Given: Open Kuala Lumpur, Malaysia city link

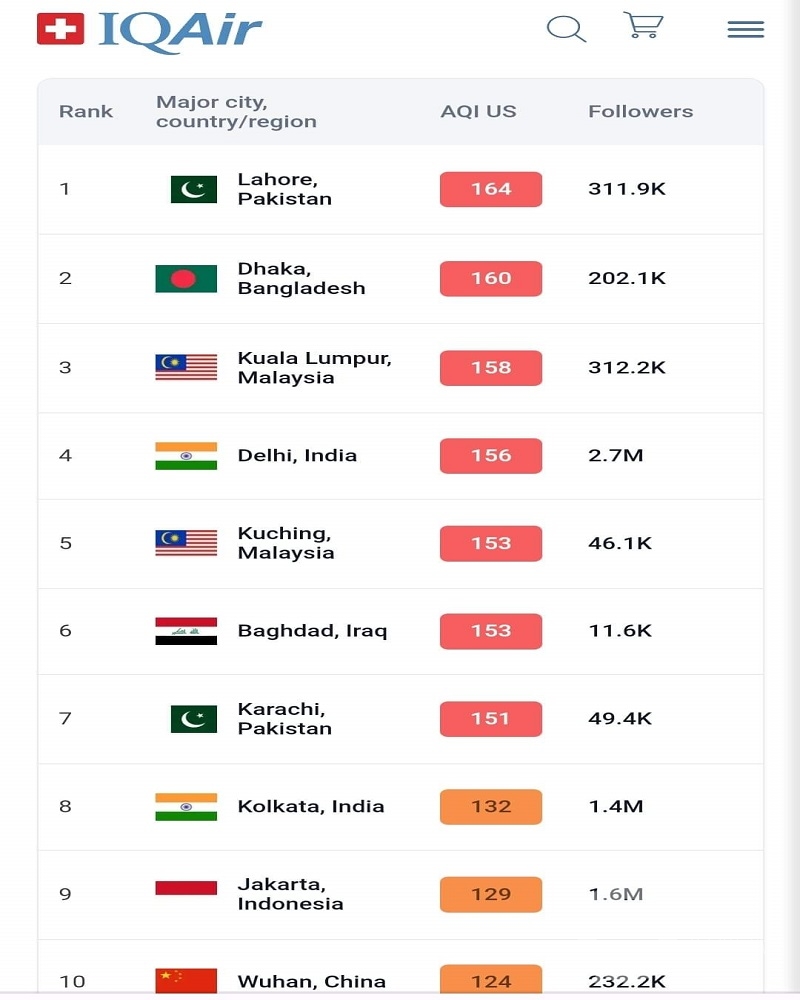Looking at the screenshot, I should 315,367.
